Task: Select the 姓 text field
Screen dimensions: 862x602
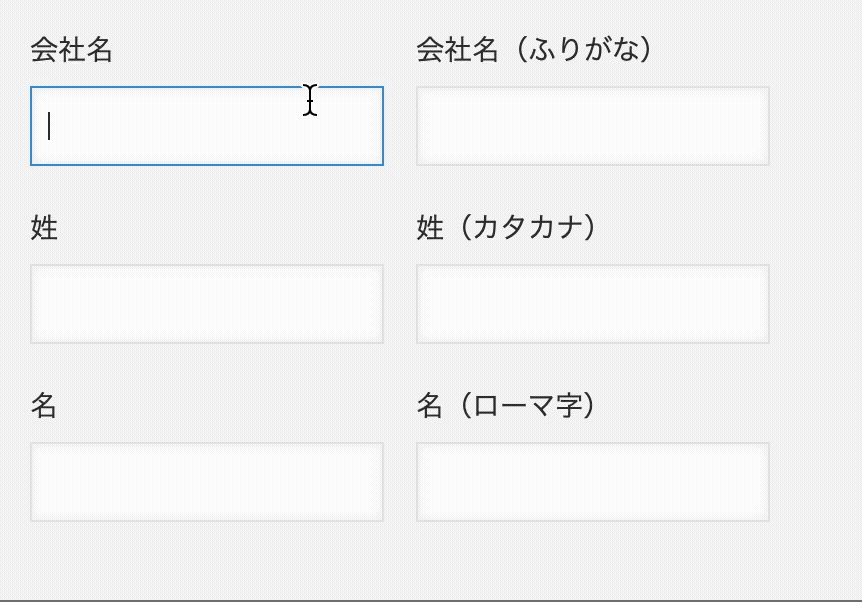Action: pyautogui.click(x=207, y=304)
